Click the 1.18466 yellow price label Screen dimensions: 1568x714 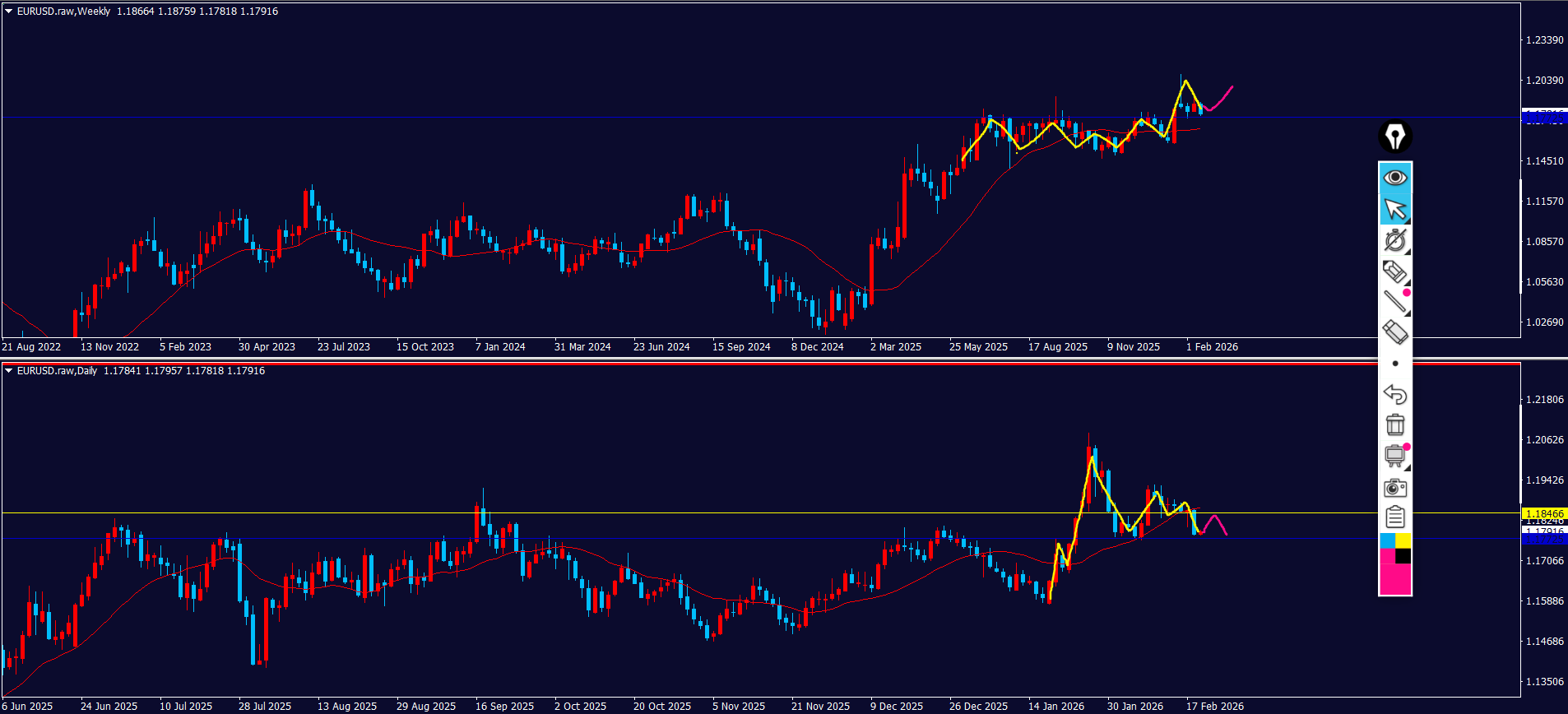1544,513
